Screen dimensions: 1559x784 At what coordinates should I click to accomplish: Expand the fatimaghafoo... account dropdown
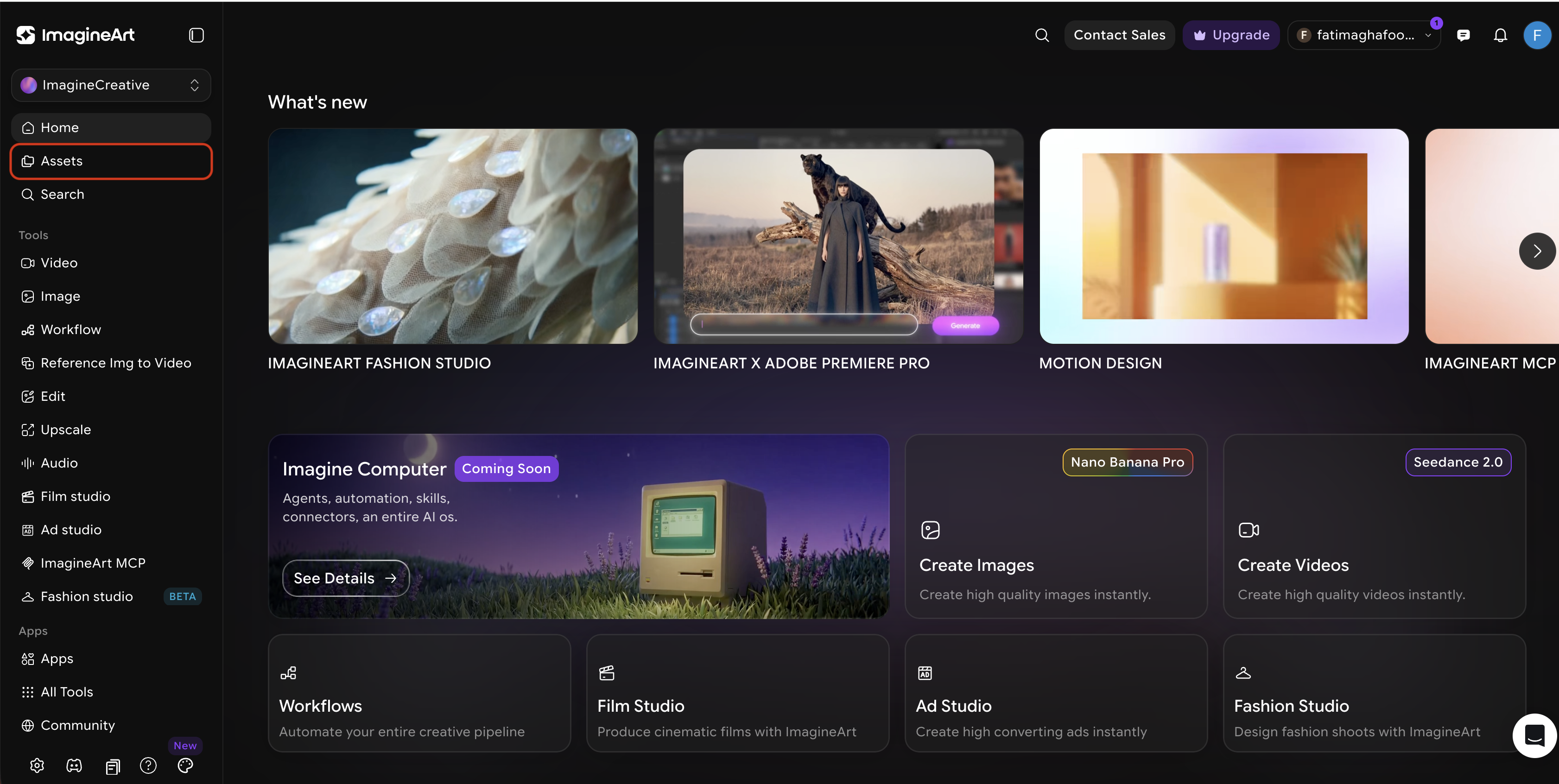pos(1363,35)
